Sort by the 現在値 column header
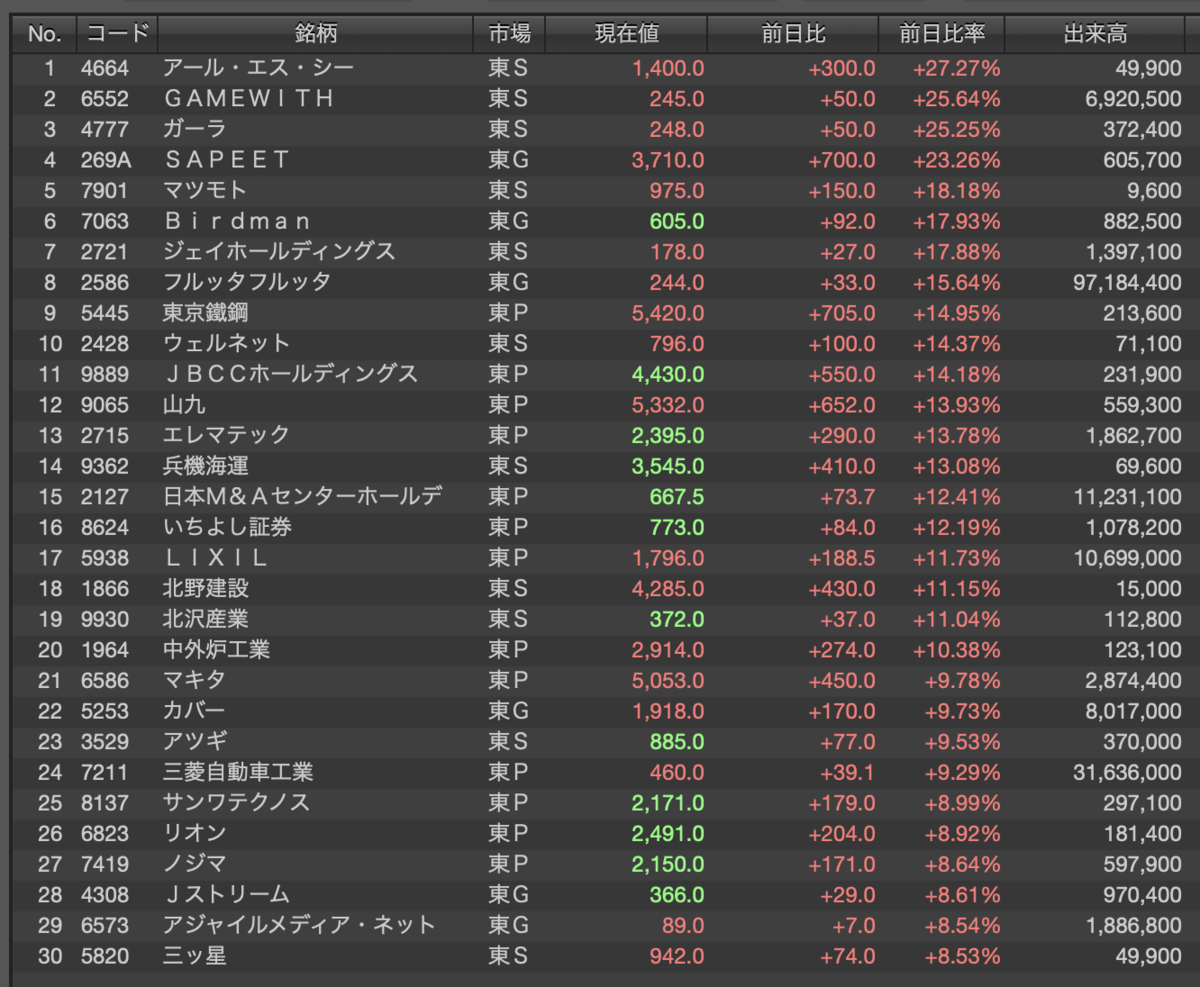The height and width of the screenshot is (987, 1200). point(627,34)
